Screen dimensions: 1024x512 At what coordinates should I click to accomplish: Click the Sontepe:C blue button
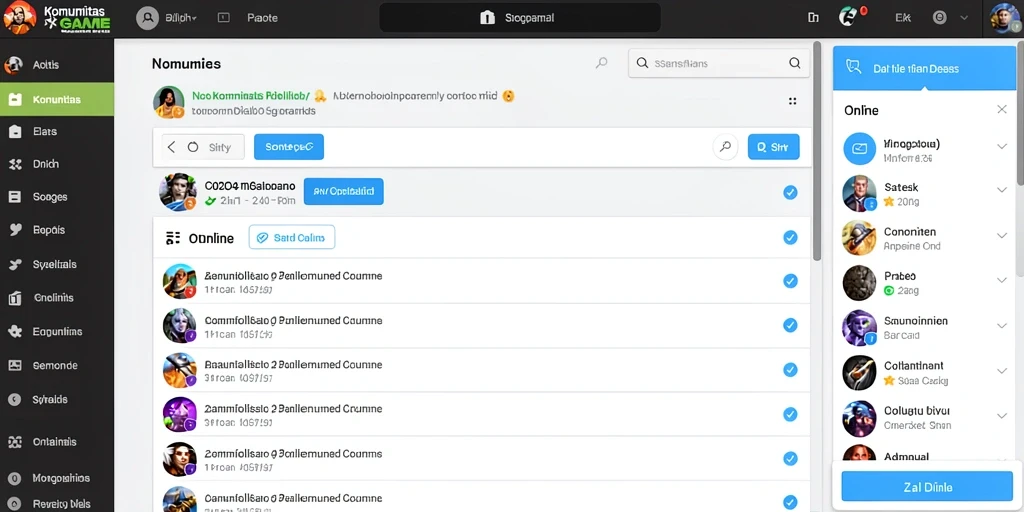(x=289, y=147)
